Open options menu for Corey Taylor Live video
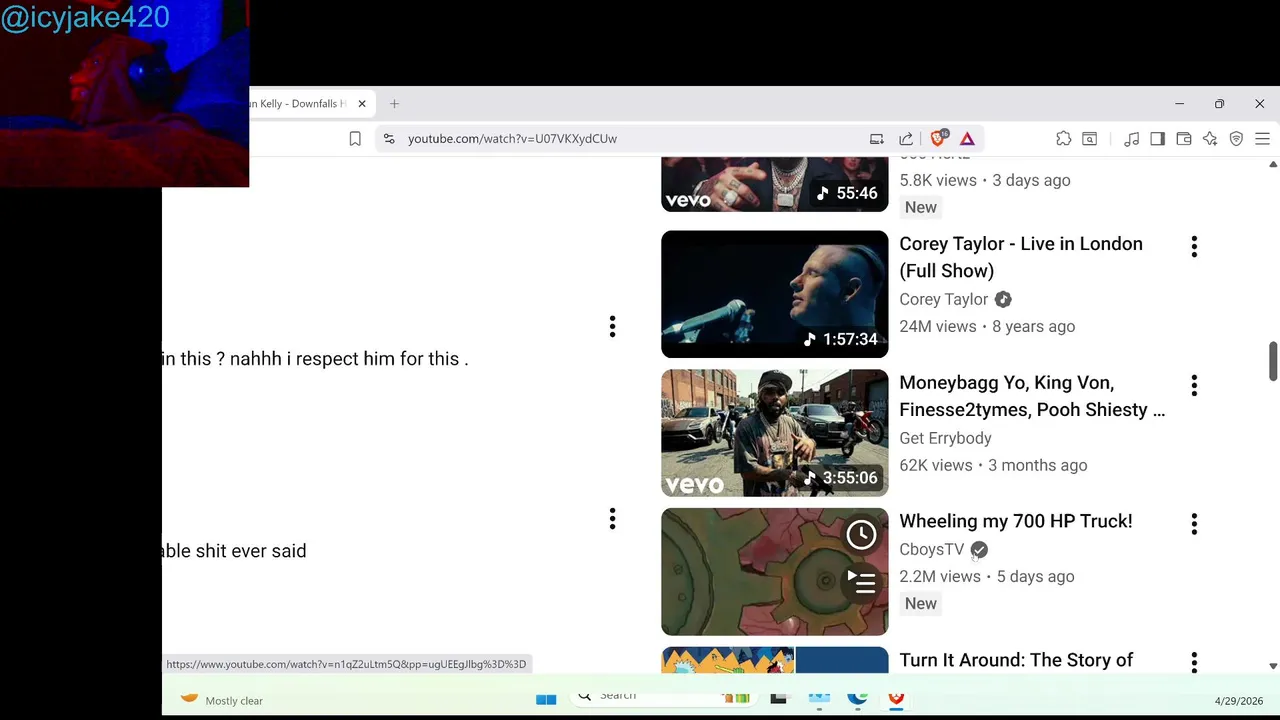The height and width of the screenshot is (720, 1280). (1194, 247)
